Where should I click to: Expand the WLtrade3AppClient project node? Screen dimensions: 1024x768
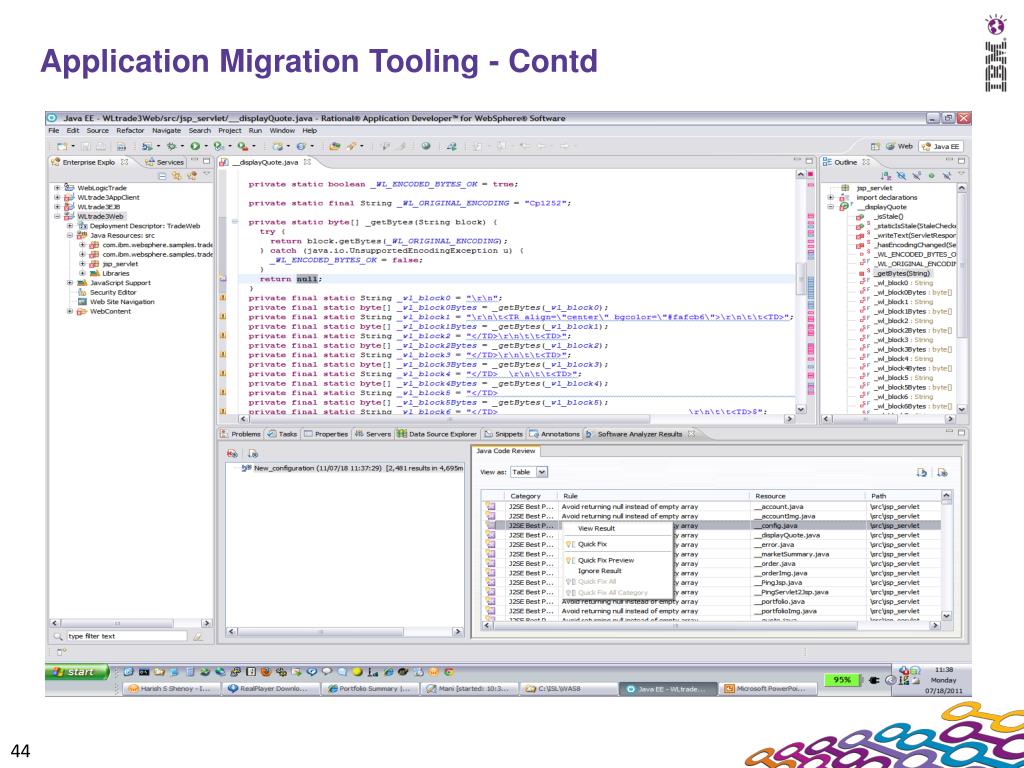[57, 197]
